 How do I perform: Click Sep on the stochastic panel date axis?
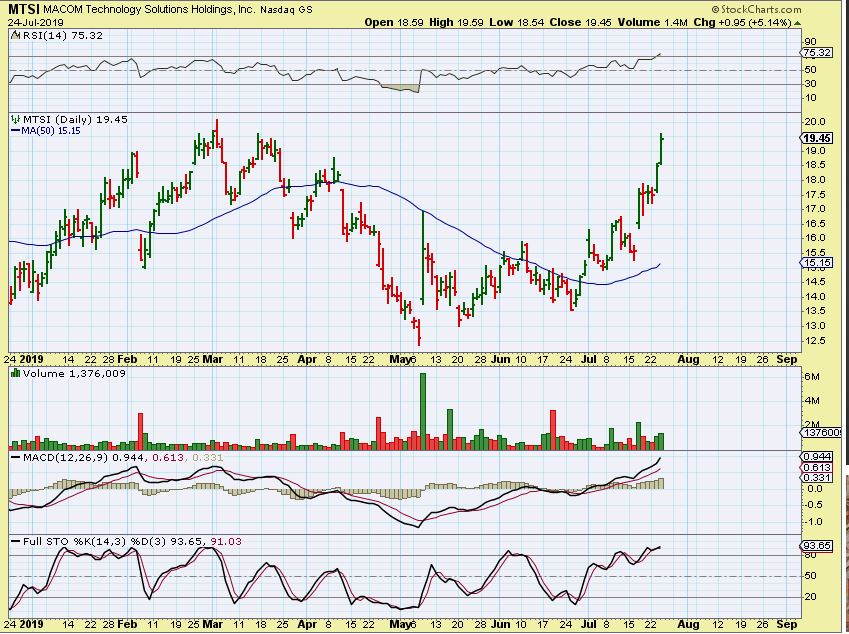(x=787, y=624)
